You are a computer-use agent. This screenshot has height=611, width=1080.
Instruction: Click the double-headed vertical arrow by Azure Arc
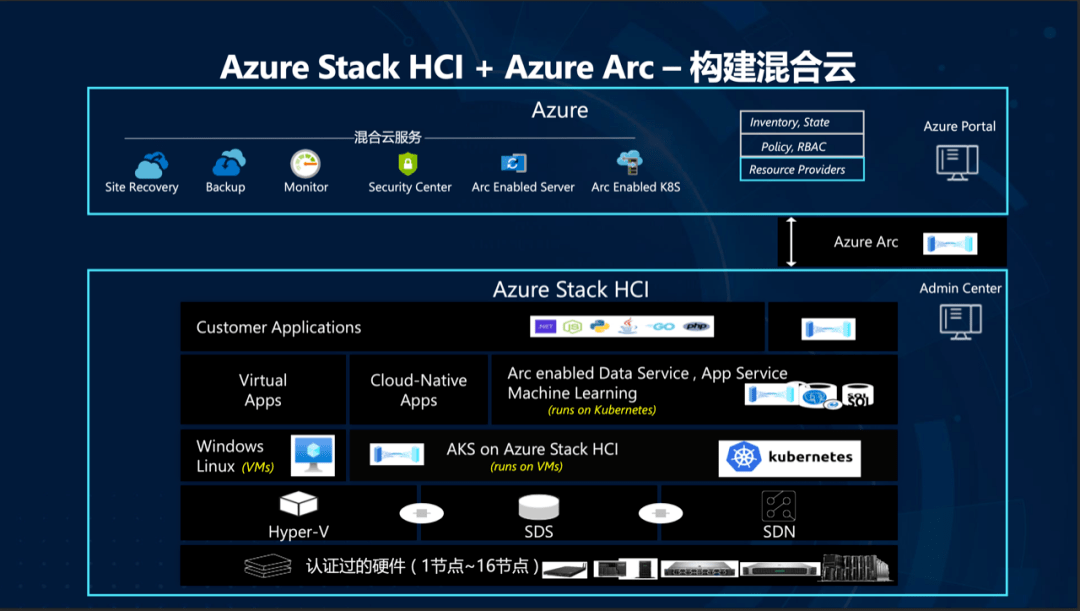[x=791, y=242]
